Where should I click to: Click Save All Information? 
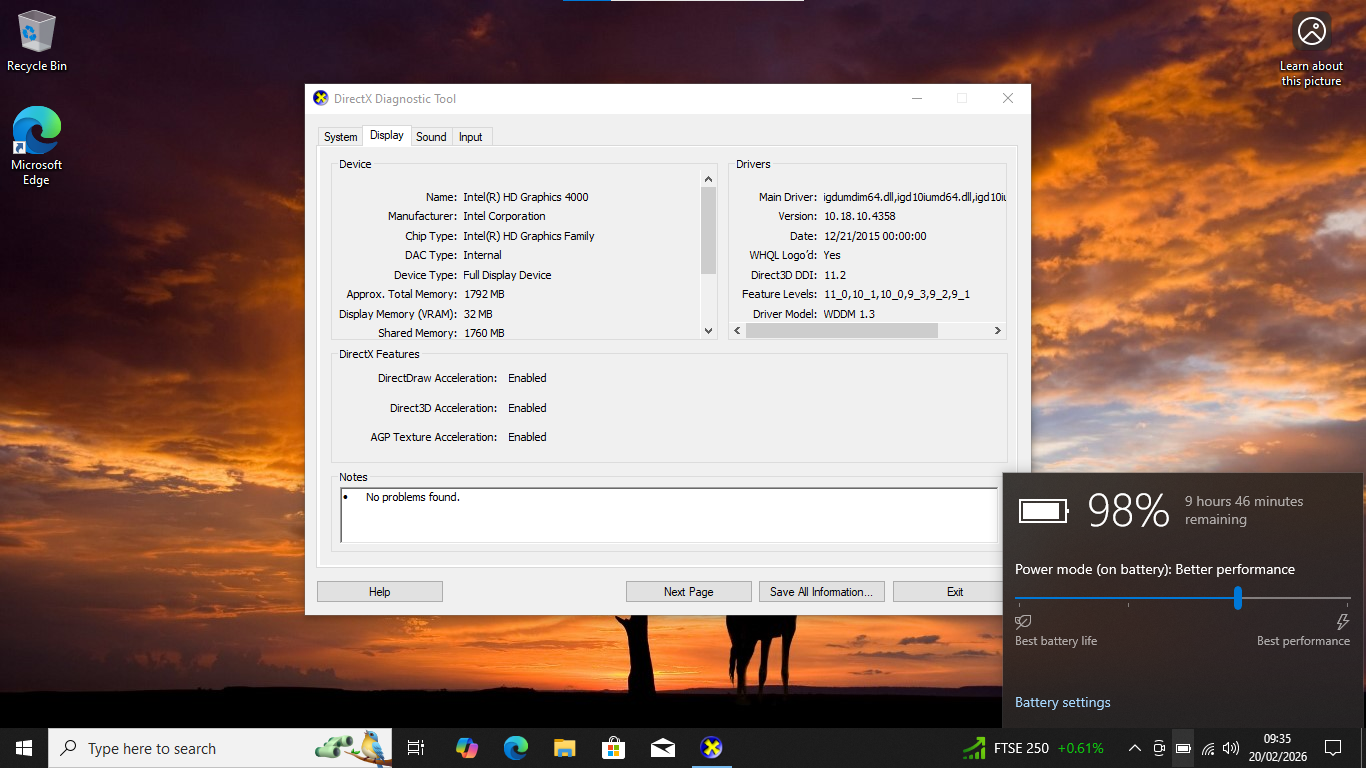[821, 591]
